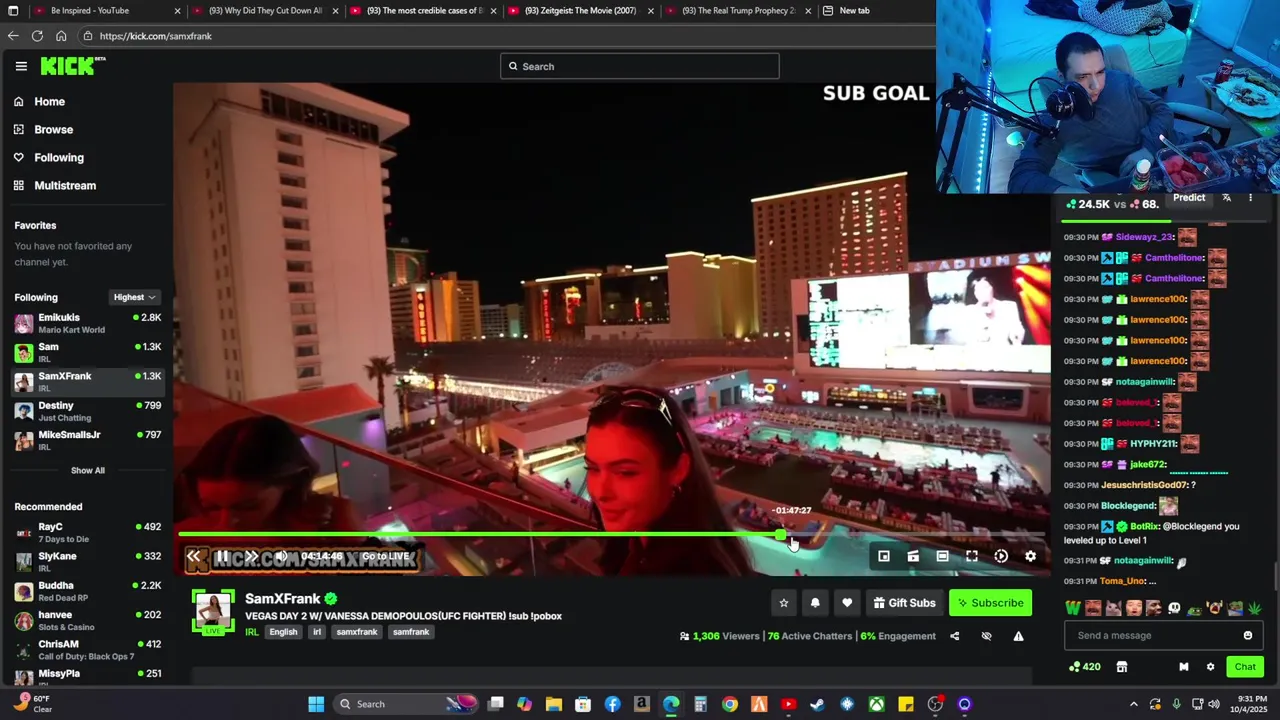Enter fullscreen video mode
This screenshot has height=720, width=1280.
[x=972, y=556]
